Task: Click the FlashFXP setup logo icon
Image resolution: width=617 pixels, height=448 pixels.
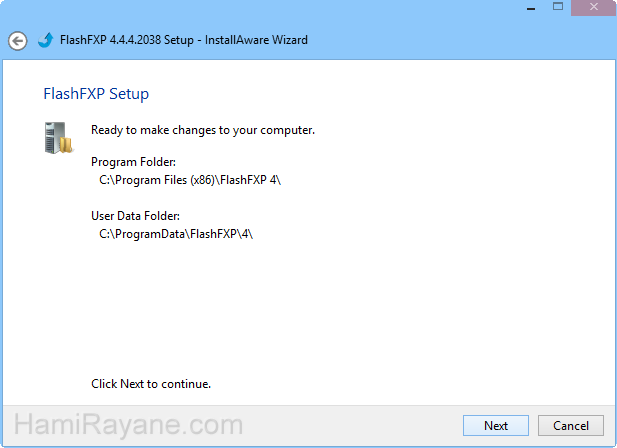Action: tap(46, 40)
